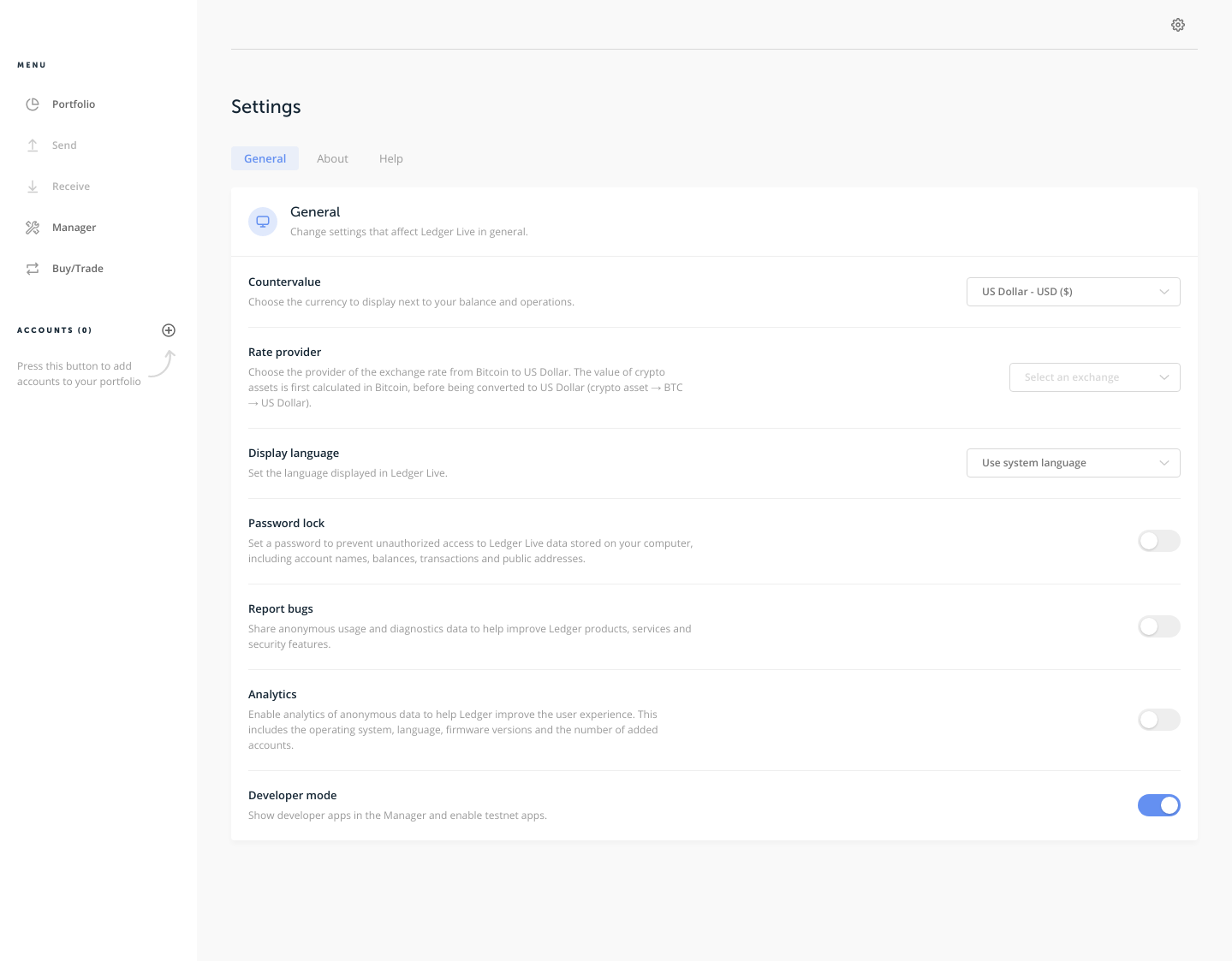The image size is (1232, 961).
Task: Open Buy/Trade in the sidebar
Action: pyautogui.click(x=78, y=269)
